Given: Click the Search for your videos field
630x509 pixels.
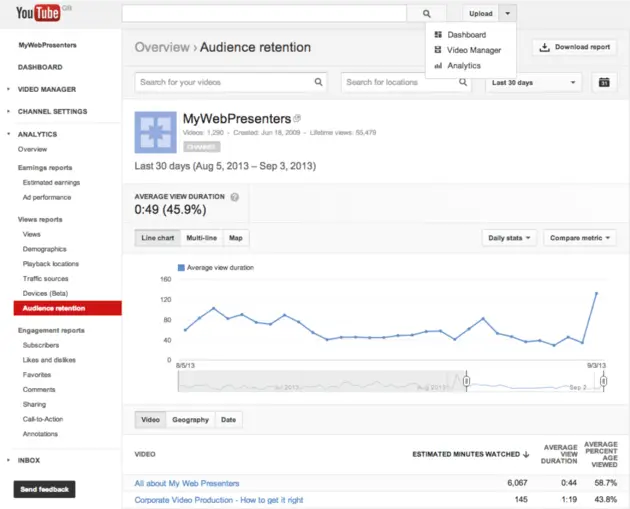Looking at the screenshot, I should (231, 82).
